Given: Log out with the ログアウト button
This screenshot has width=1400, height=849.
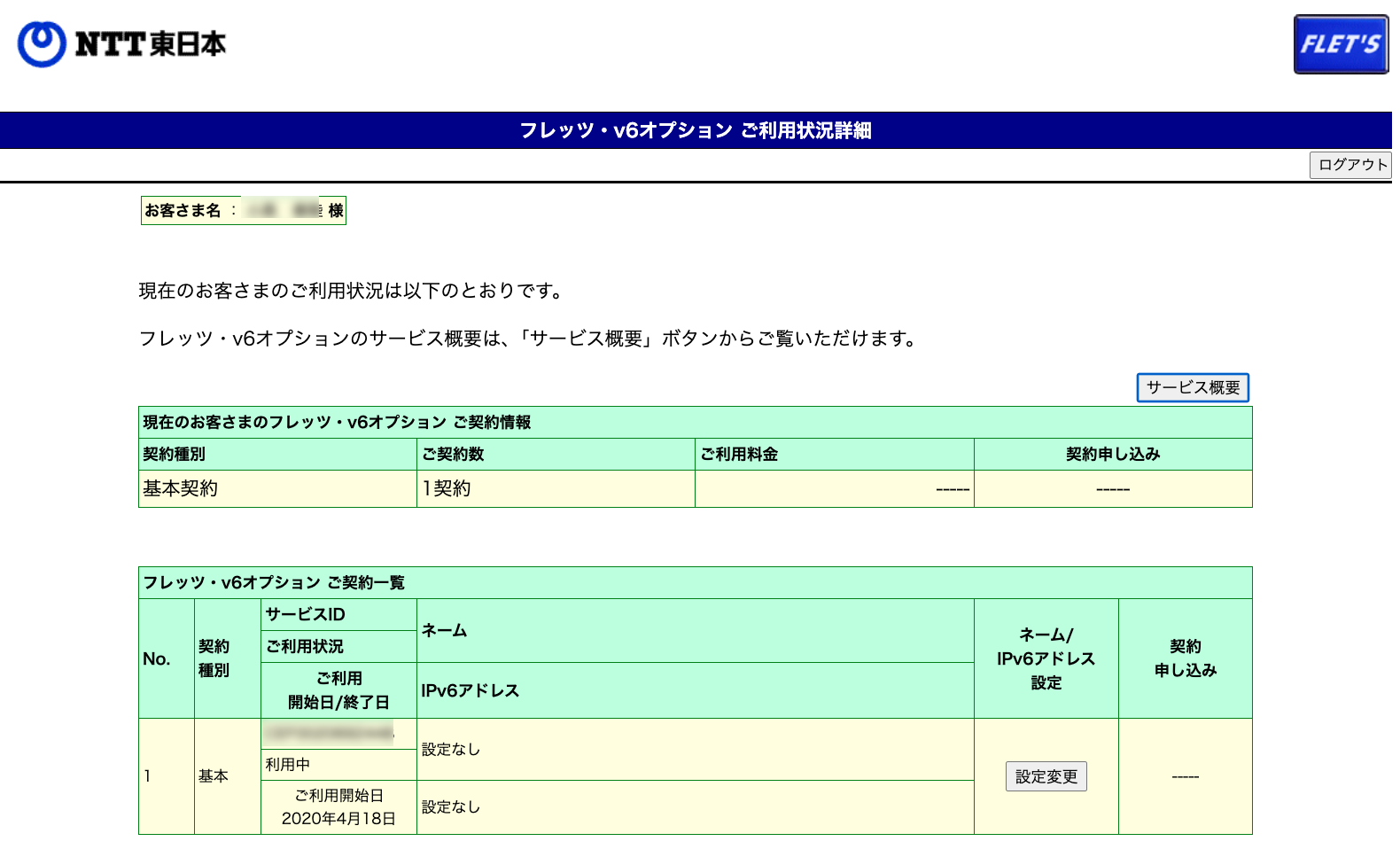Looking at the screenshot, I should (x=1351, y=165).
